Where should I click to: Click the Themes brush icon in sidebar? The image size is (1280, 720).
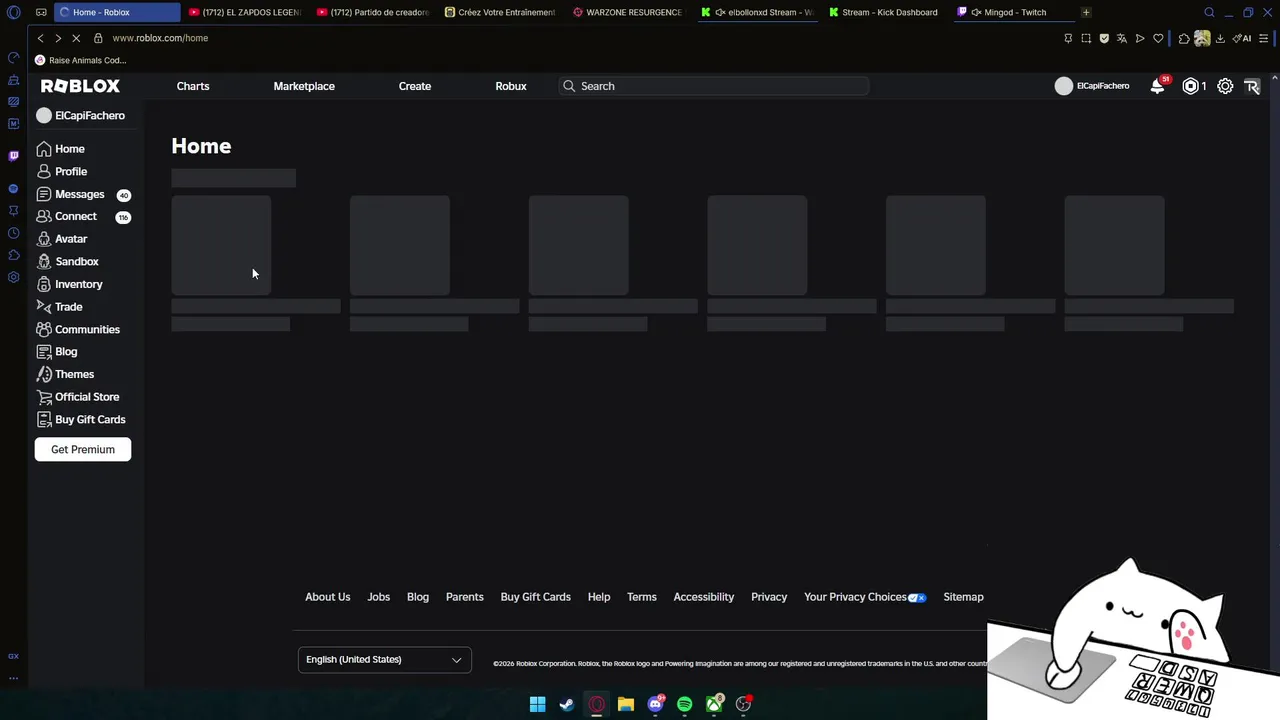coord(44,374)
